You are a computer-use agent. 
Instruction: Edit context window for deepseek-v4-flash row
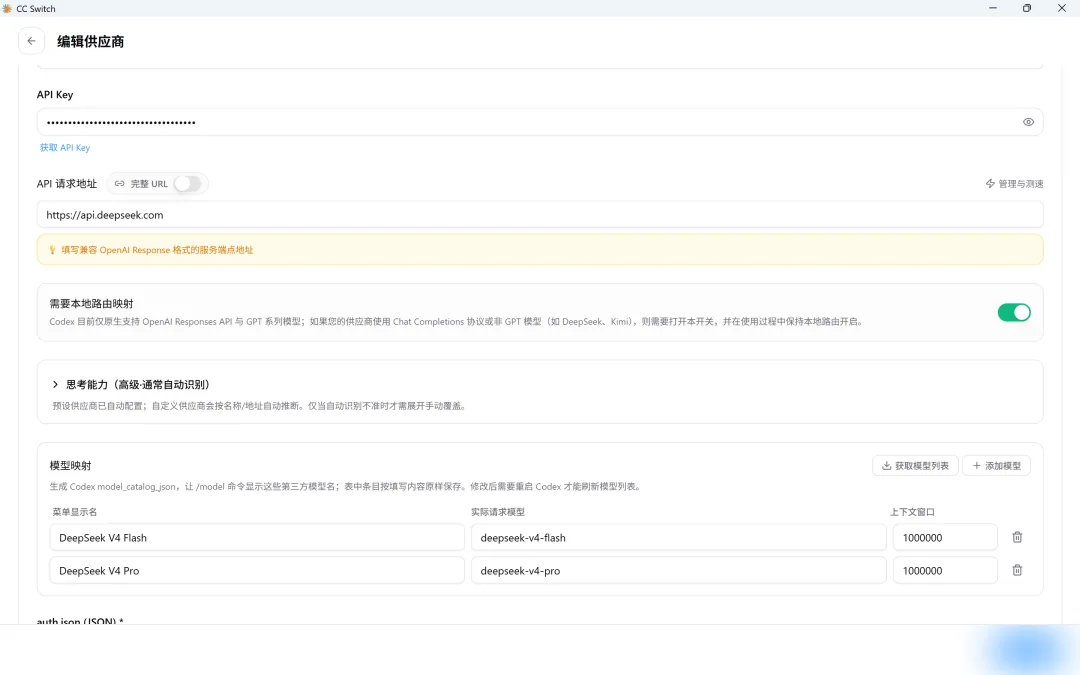click(x=945, y=537)
